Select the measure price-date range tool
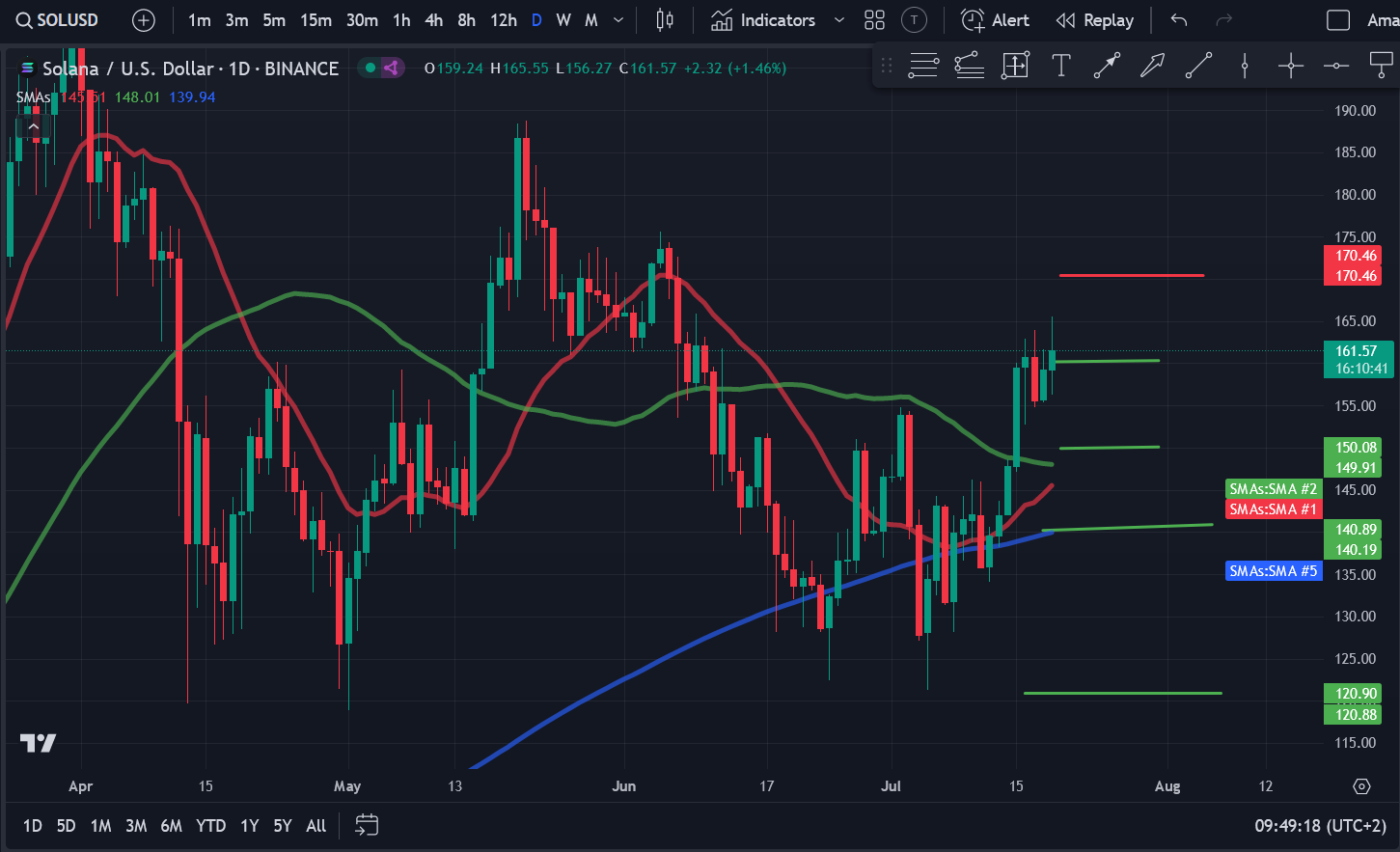This screenshot has width=1400, height=852. [1015, 66]
